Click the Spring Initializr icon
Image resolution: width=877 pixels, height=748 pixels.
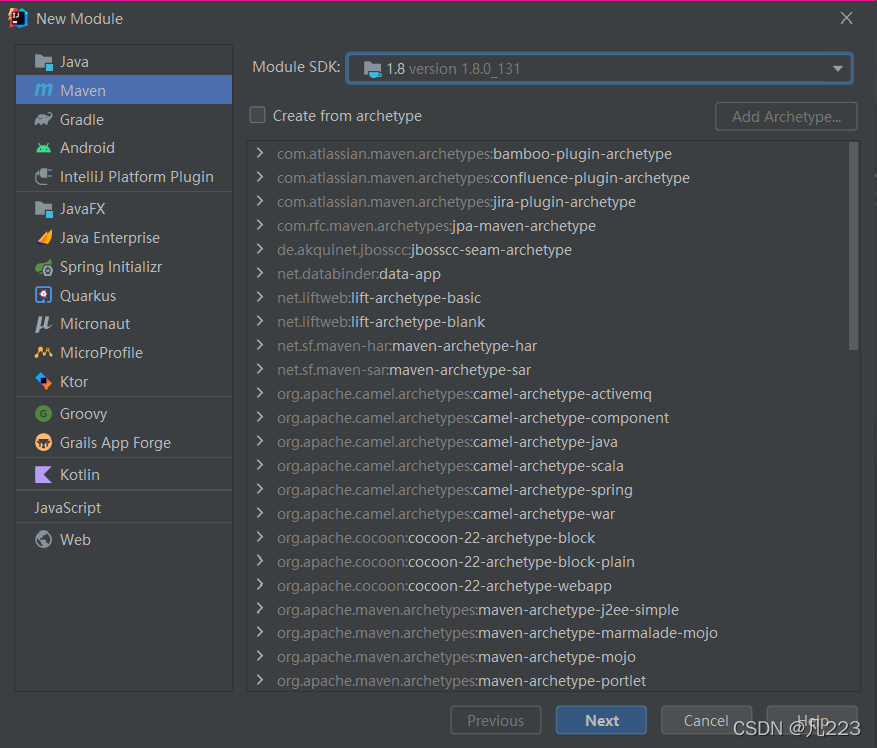tap(44, 267)
